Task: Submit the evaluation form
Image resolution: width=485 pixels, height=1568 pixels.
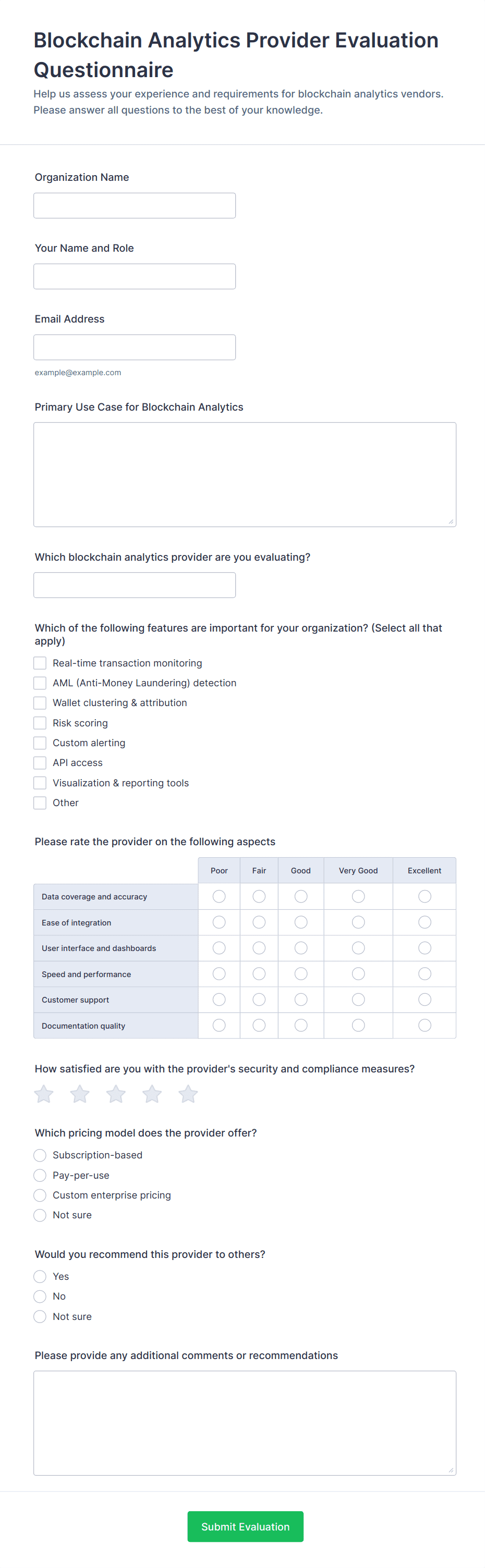Action: (x=245, y=1526)
